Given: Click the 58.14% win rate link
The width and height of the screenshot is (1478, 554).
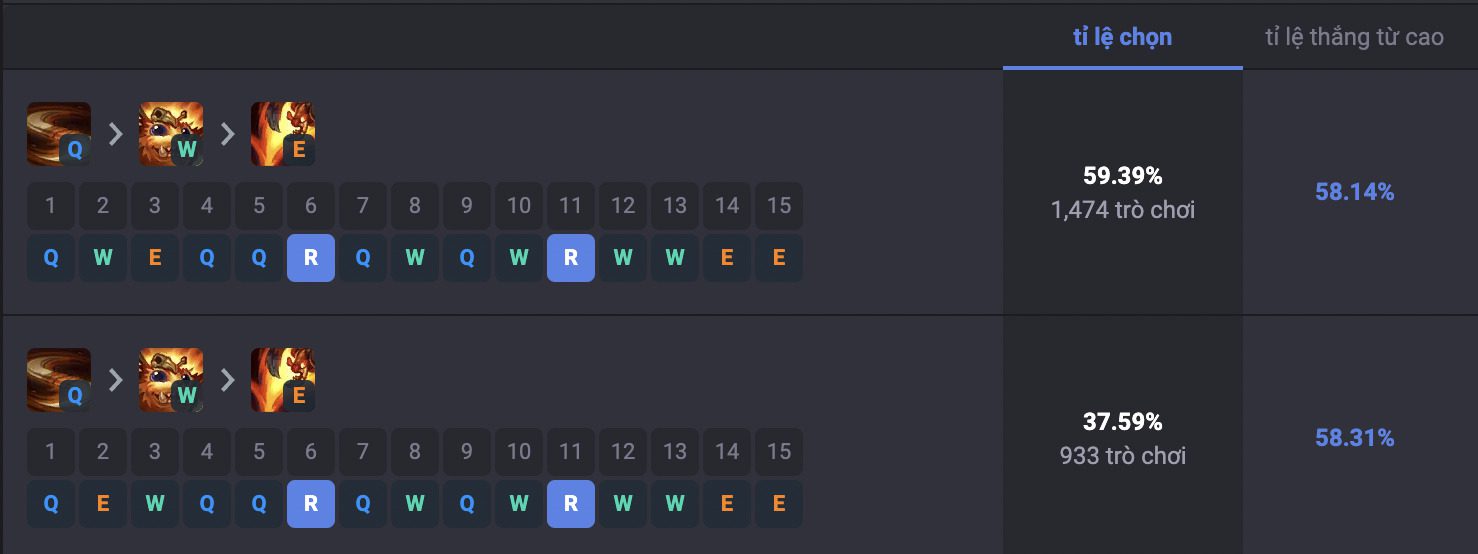Looking at the screenshot, I should (1355, 192).
